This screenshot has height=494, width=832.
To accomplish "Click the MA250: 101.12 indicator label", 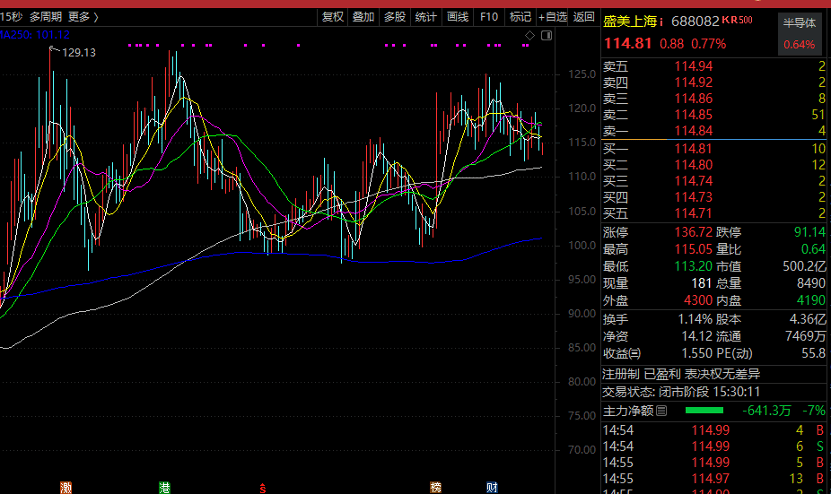I will pyautogui.click(x=34, y=35).
